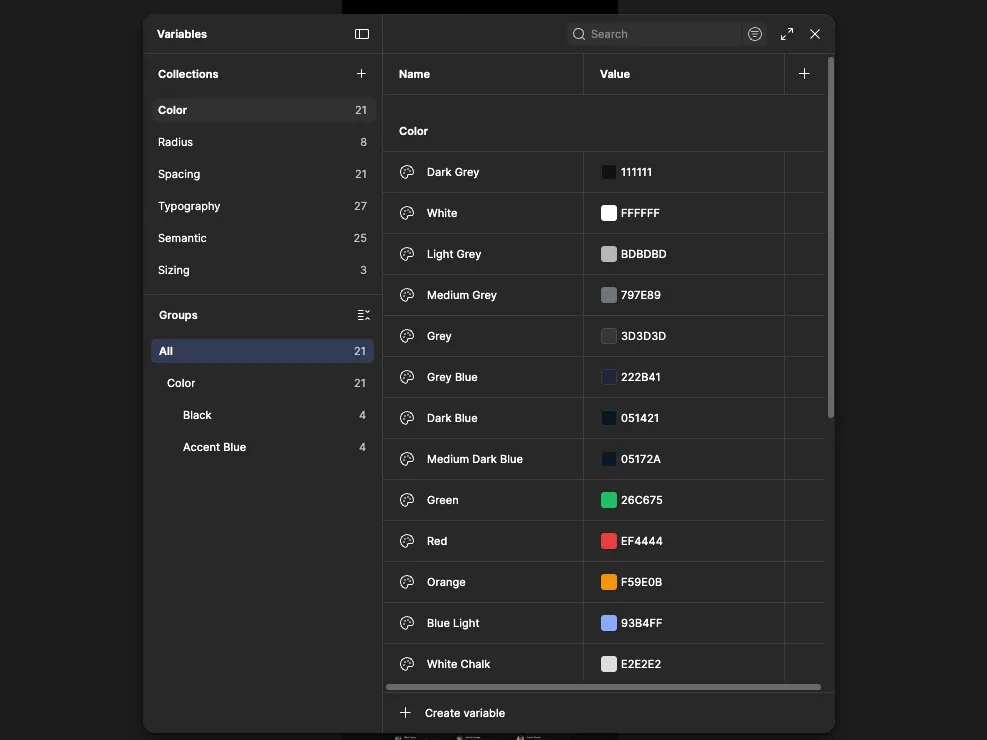Viewport: 987px width, 740px height.
Task: Click the E2E2E2 value text
Action: (641, 664)
